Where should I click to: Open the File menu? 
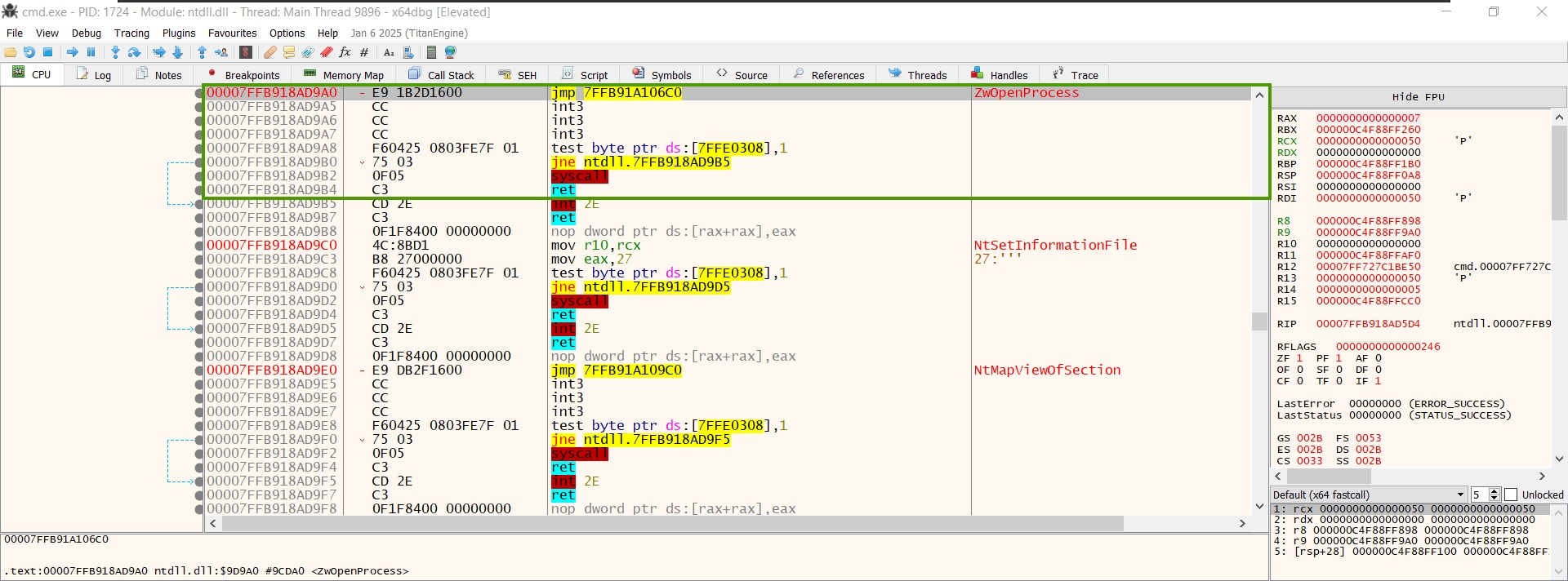point(15,33)
